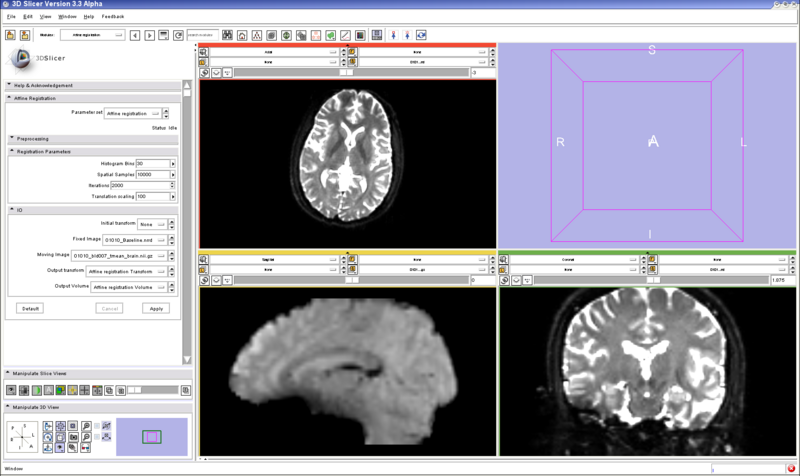Open the Feedback menu

[113, 17]
